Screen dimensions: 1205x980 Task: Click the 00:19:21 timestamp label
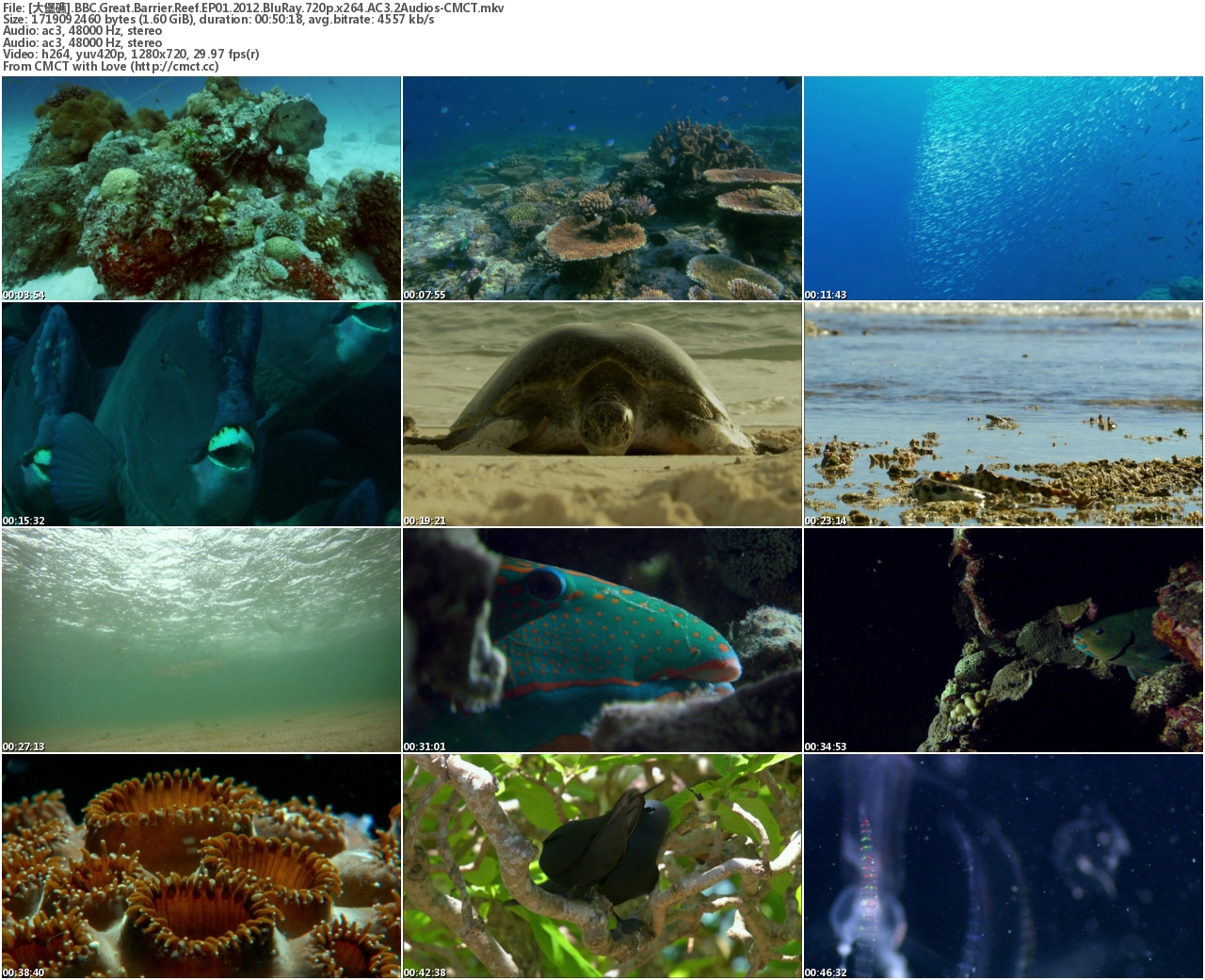(425, 521)
